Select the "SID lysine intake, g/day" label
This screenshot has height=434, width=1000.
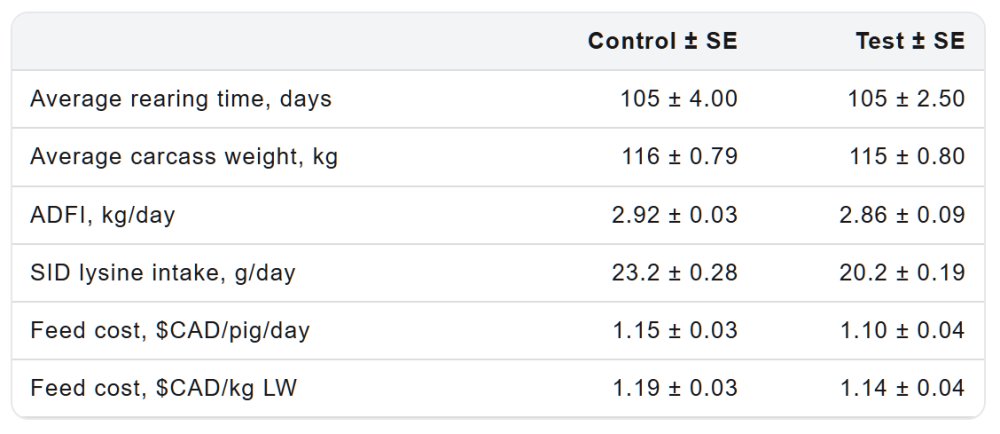(163, 273)
